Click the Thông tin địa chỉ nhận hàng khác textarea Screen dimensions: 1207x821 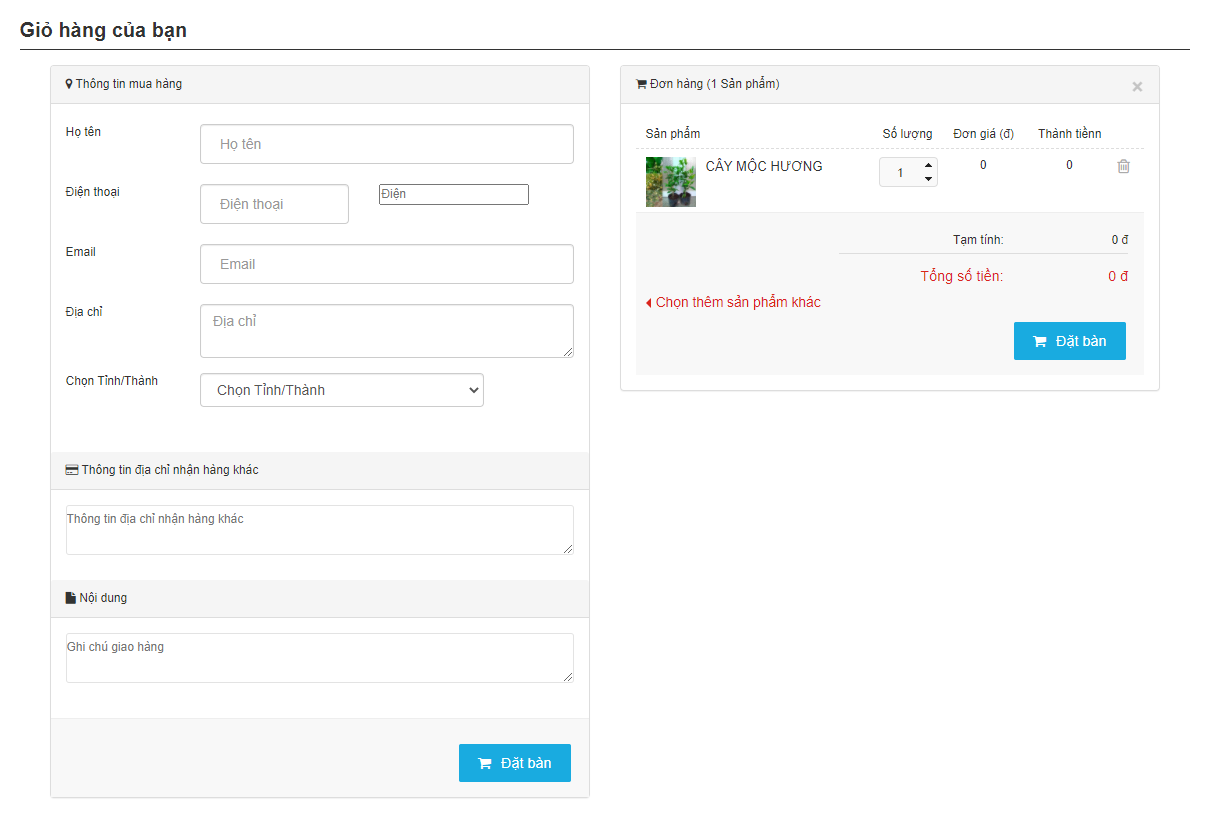pyautogui.click(x=319, y=530)
